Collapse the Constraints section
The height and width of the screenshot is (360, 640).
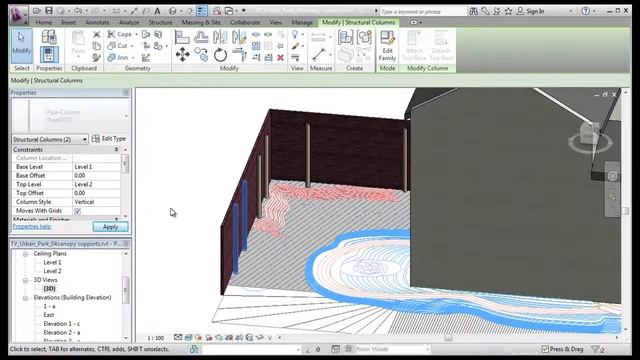click(116, 150)
